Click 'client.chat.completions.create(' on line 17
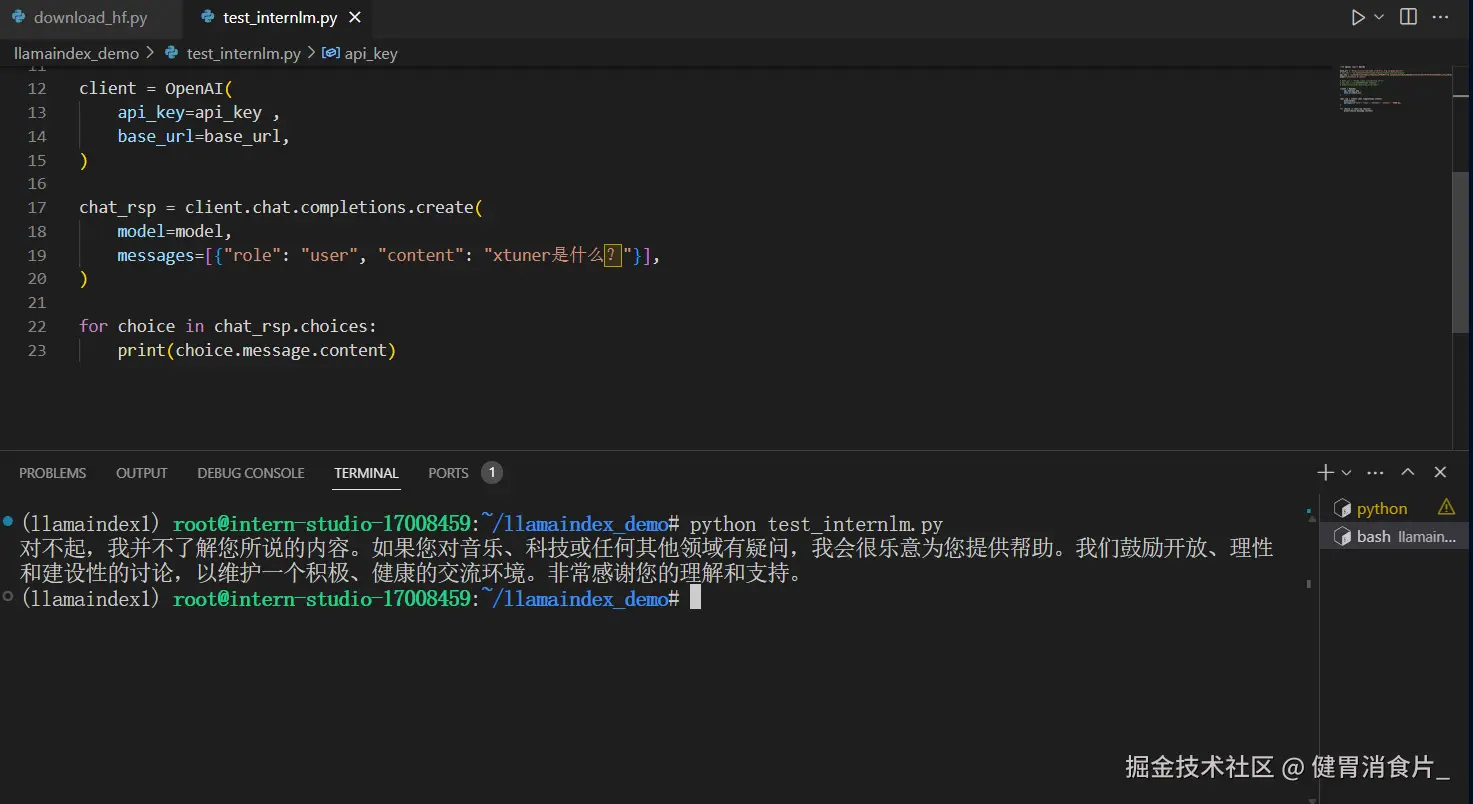 point(334,208)
